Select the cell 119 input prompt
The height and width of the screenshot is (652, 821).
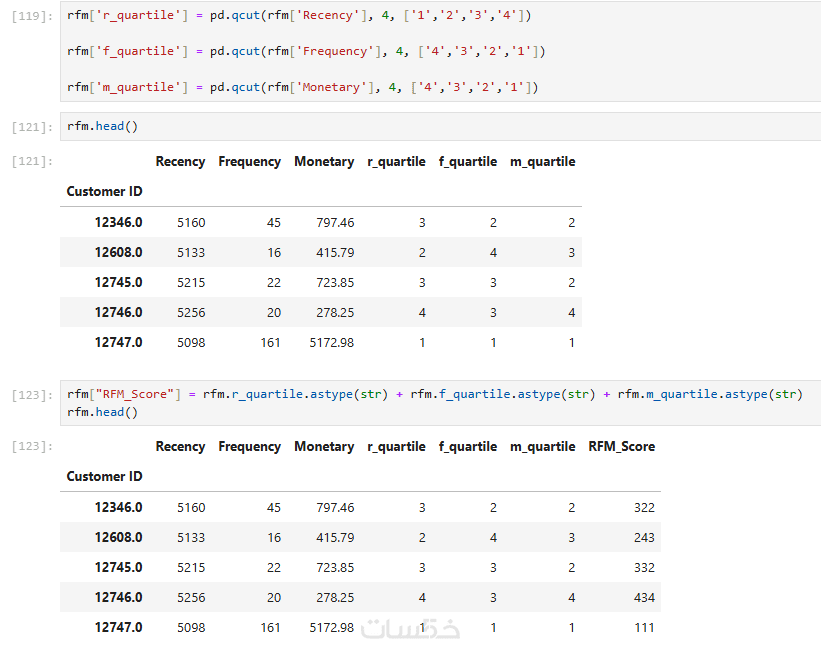point(36,16)
